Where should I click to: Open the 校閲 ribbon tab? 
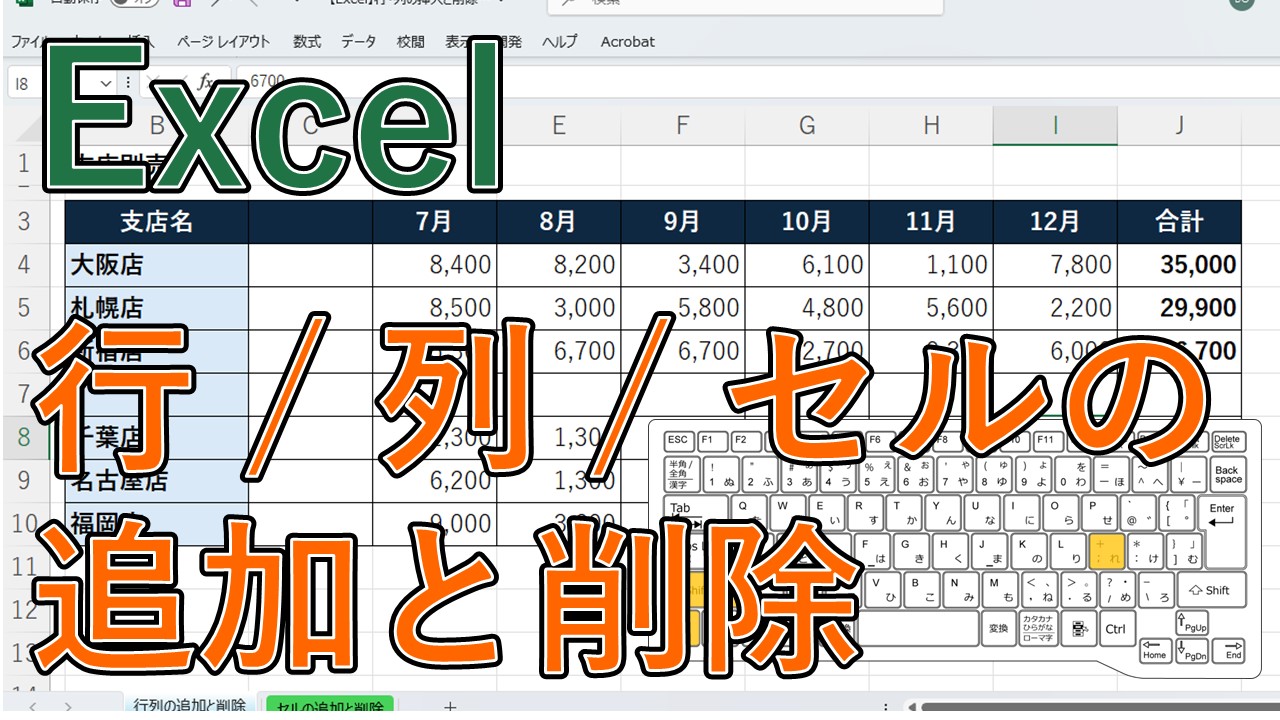point(410,42)
